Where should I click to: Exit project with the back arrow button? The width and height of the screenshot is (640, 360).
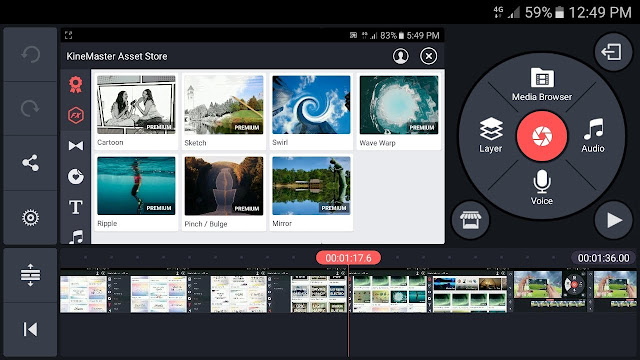point(613,52)
